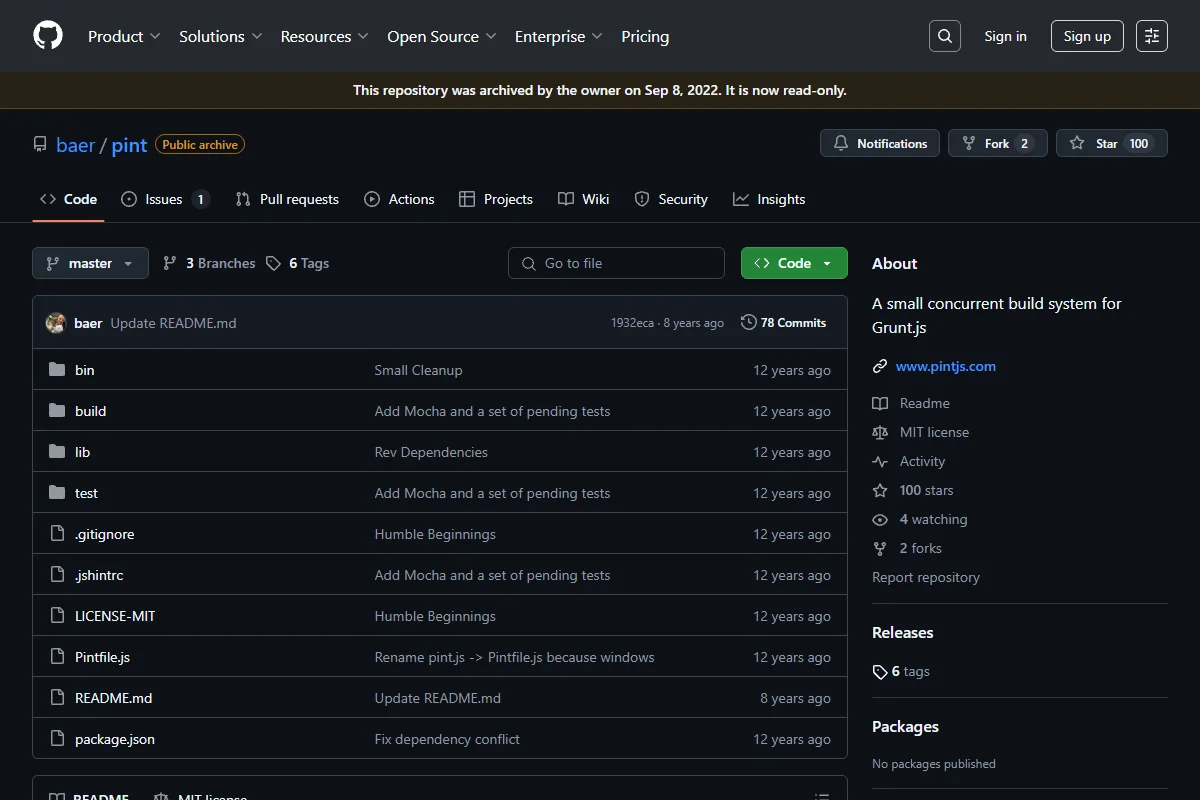The height and width of the screenshot is (800, 1200).
Task: Click the appearance settings sliders icon
Action: (x=1152, y=36)
